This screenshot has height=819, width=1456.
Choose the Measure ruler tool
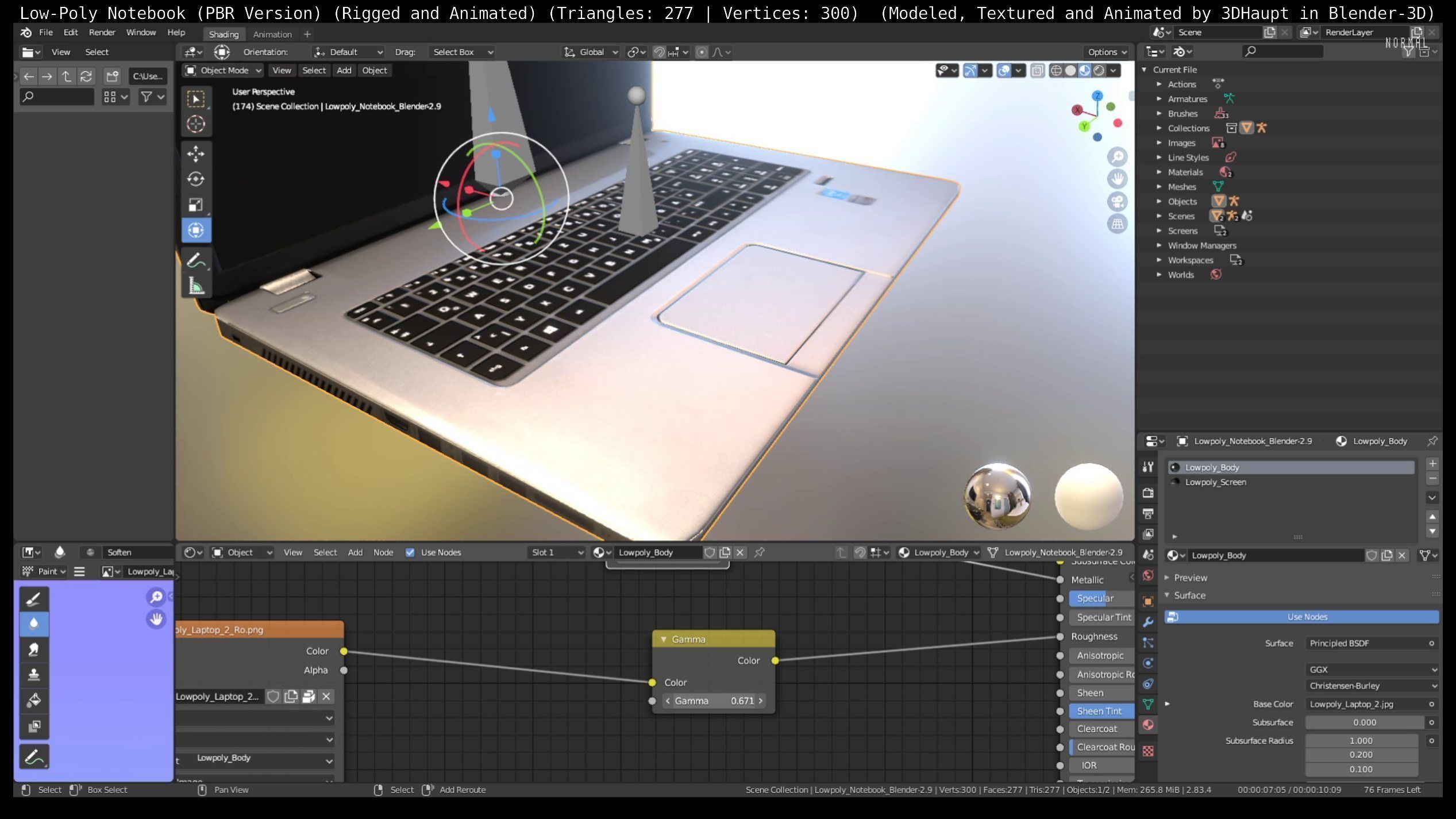[x=195, y=286]
